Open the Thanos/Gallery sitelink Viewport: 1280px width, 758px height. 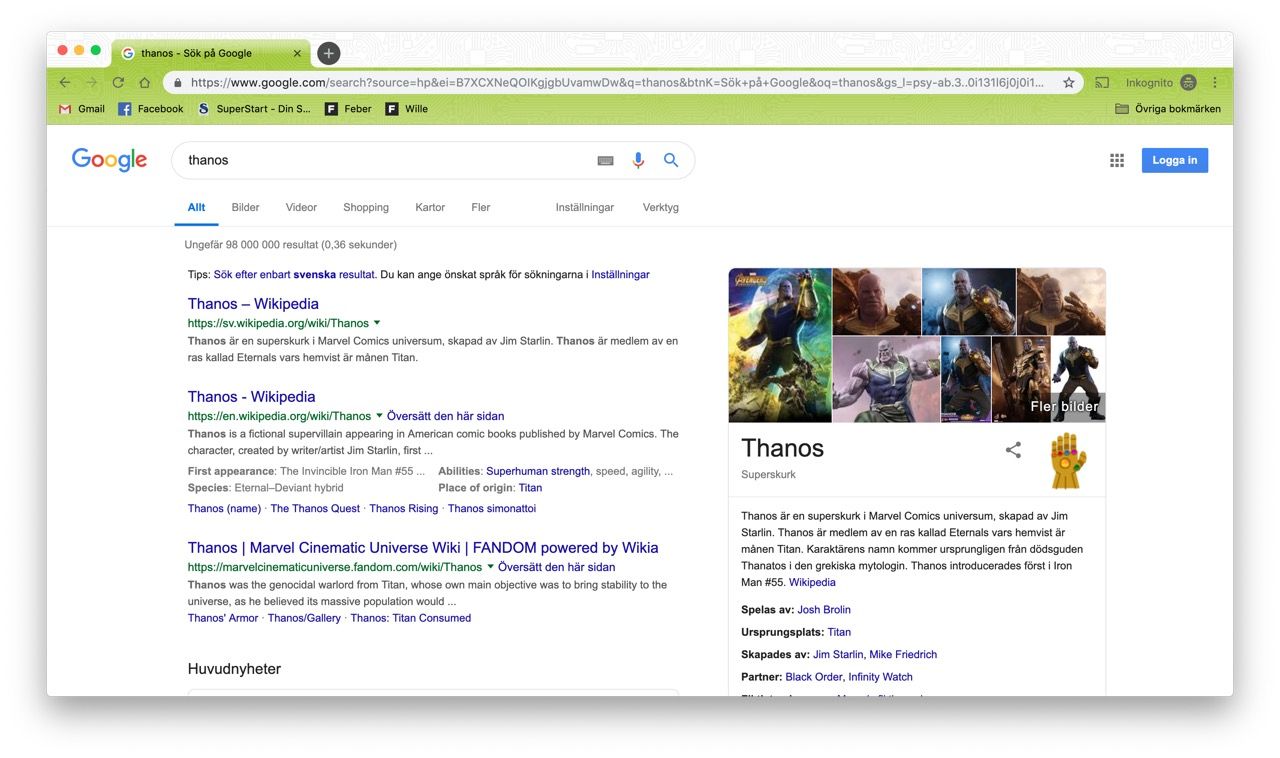[304, 618]
